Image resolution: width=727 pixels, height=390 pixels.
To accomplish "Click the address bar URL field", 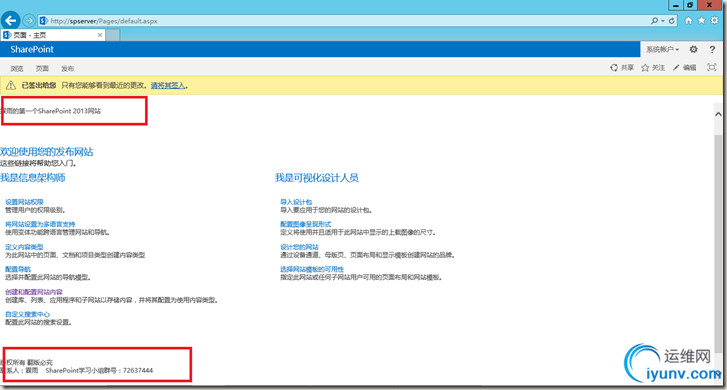I will click(x=343, y=21).
